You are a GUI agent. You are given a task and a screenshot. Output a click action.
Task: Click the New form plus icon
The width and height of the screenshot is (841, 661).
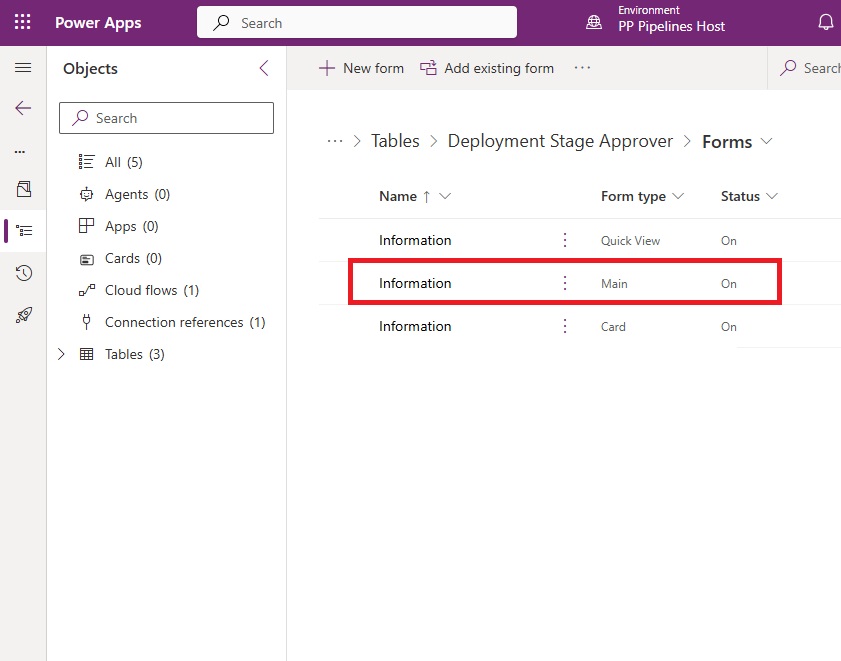pyautogui.click(x=327, y=68)
